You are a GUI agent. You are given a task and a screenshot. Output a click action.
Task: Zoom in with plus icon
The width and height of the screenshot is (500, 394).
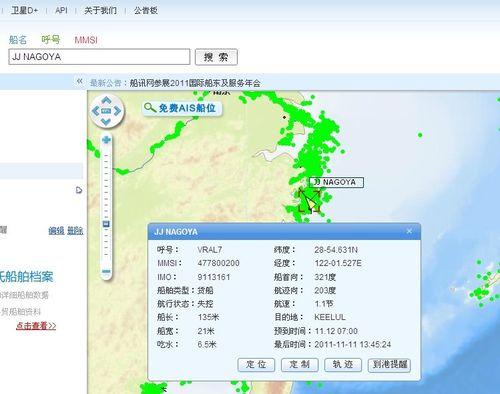click(106, 140)
